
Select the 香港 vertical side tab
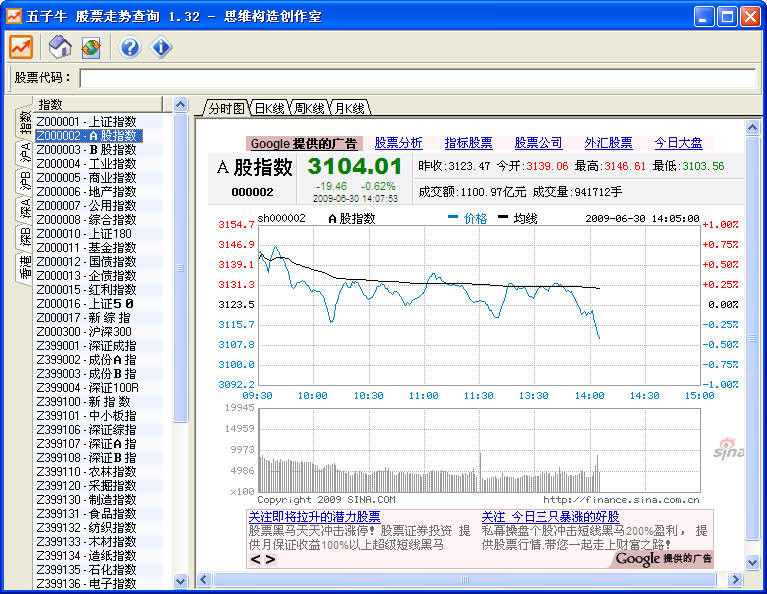coord(24,267)
